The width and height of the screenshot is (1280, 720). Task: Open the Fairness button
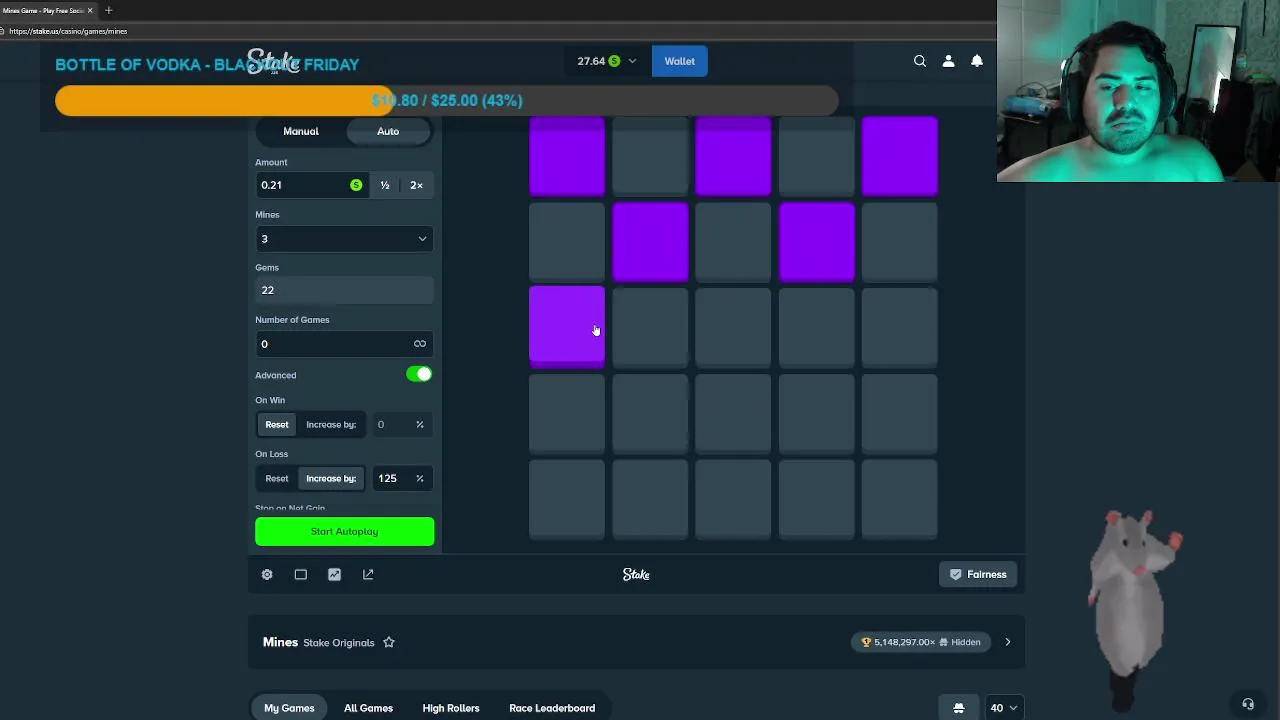pos(979,574)
